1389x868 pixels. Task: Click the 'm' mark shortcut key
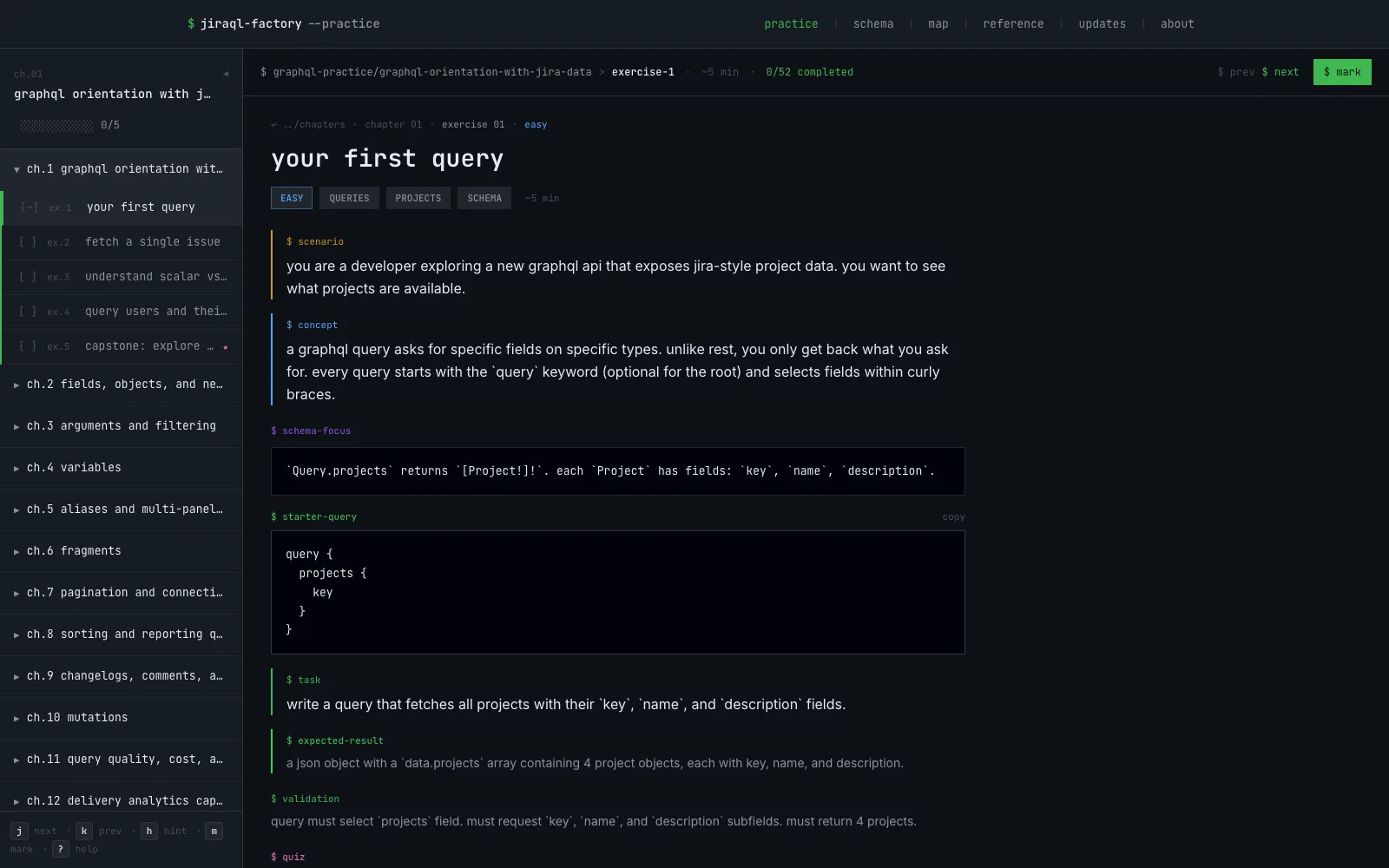214,831
